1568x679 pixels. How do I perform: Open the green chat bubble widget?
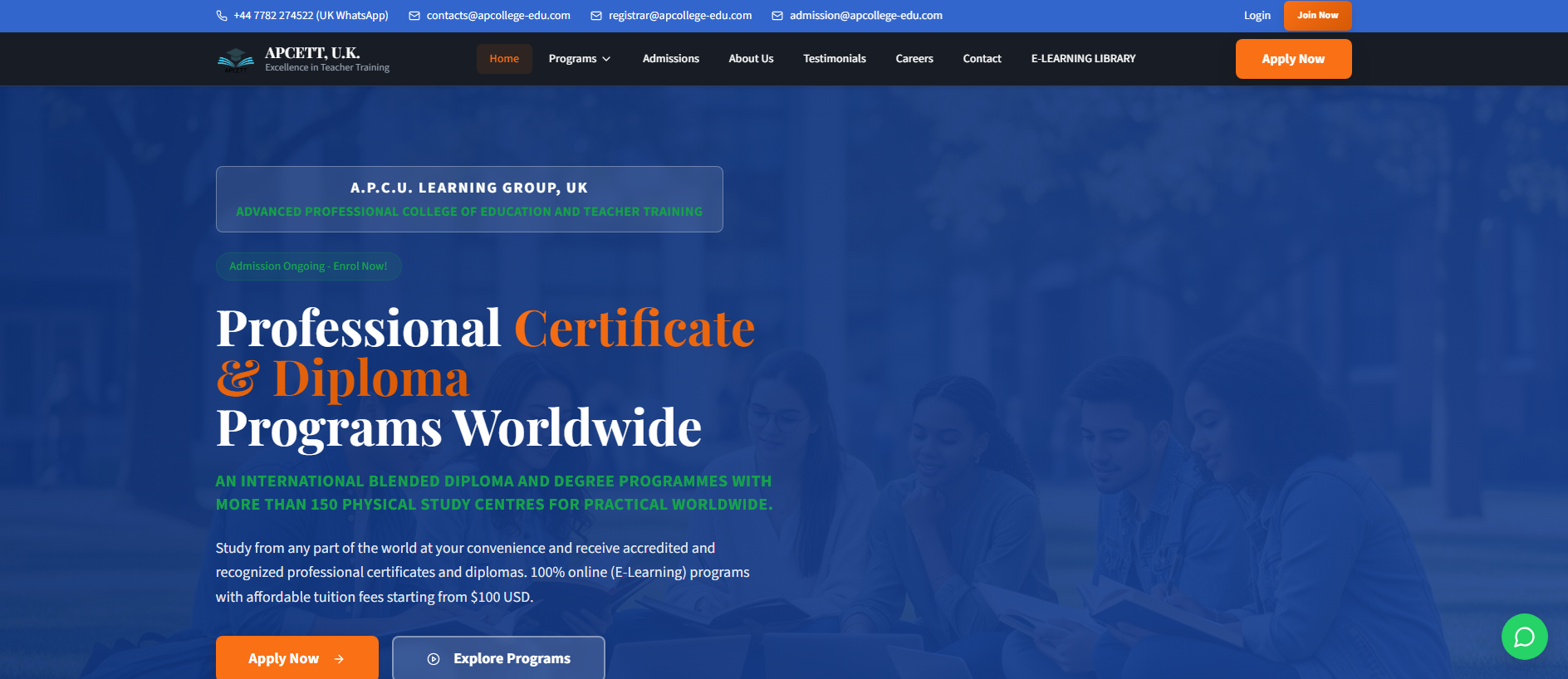[x=1525, y=637]
